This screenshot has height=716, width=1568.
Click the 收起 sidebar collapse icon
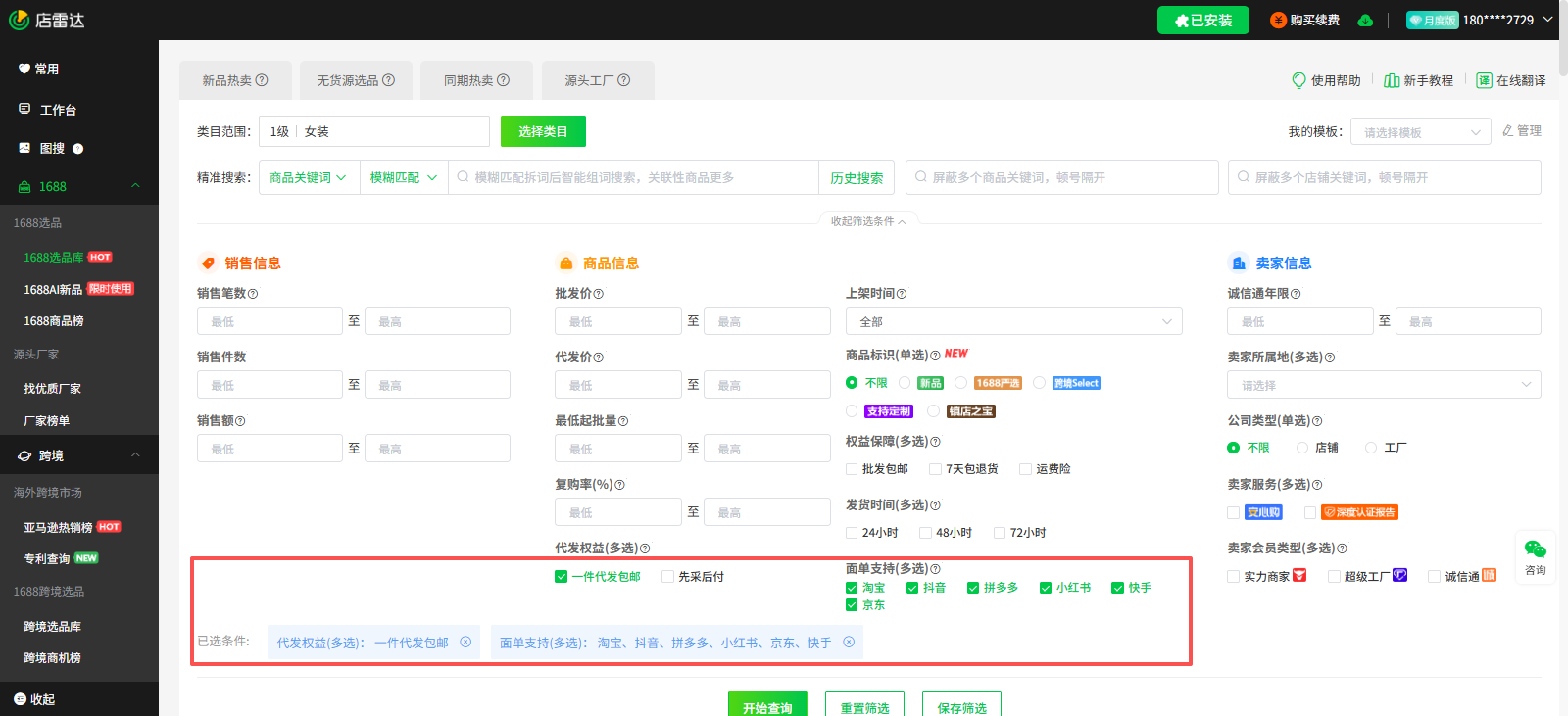pos(20,699)
